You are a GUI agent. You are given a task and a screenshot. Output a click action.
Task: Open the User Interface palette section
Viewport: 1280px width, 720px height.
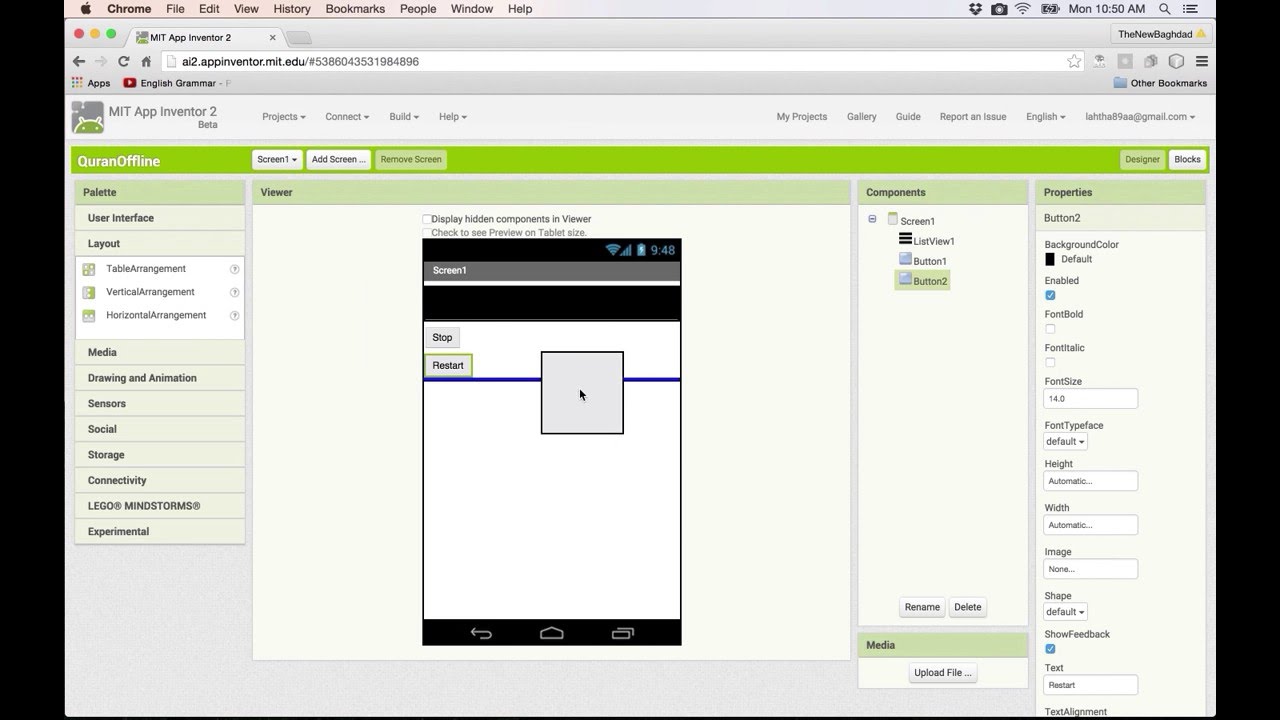(160, 218)
